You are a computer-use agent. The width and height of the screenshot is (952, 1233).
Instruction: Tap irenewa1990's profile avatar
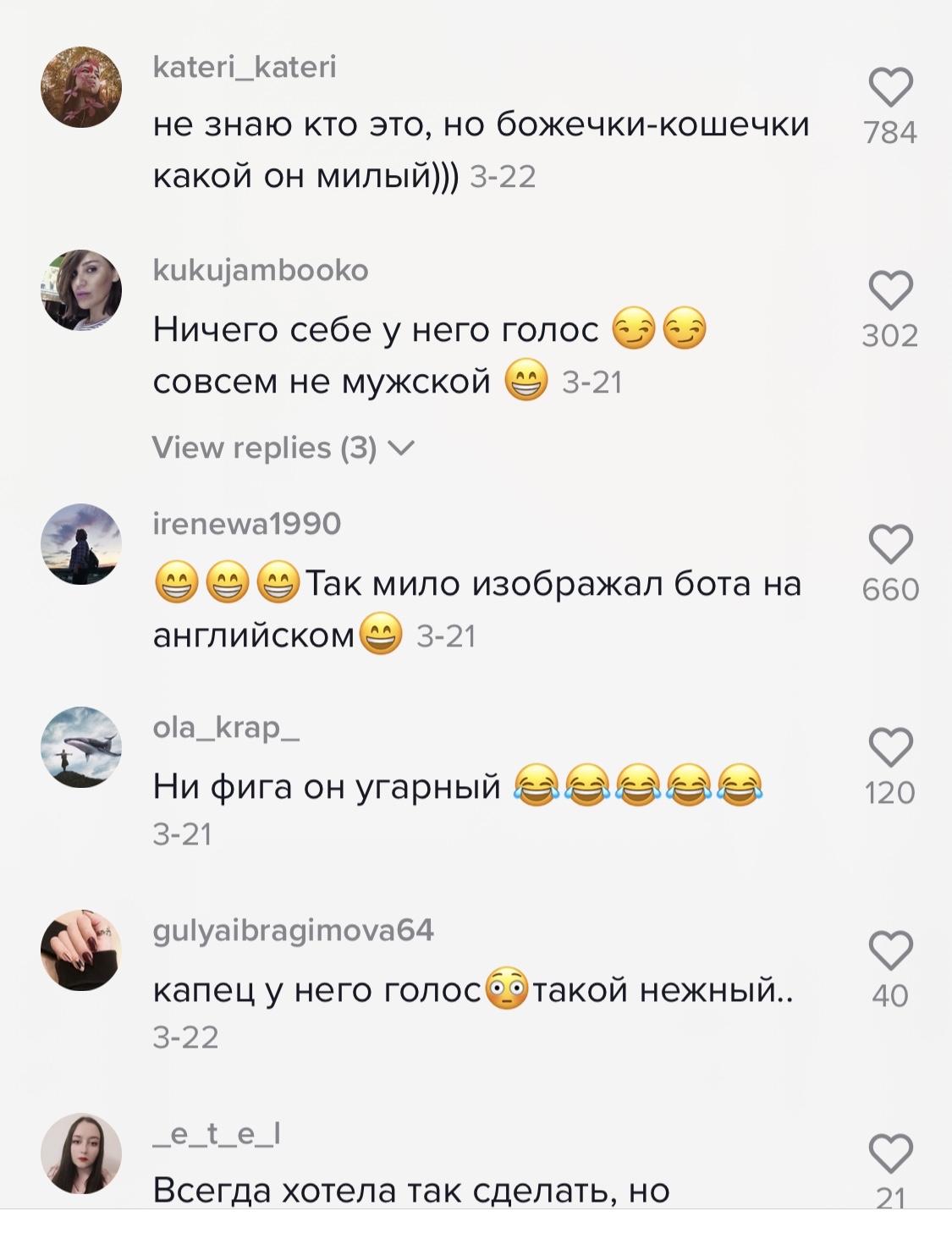coord(81,544)
